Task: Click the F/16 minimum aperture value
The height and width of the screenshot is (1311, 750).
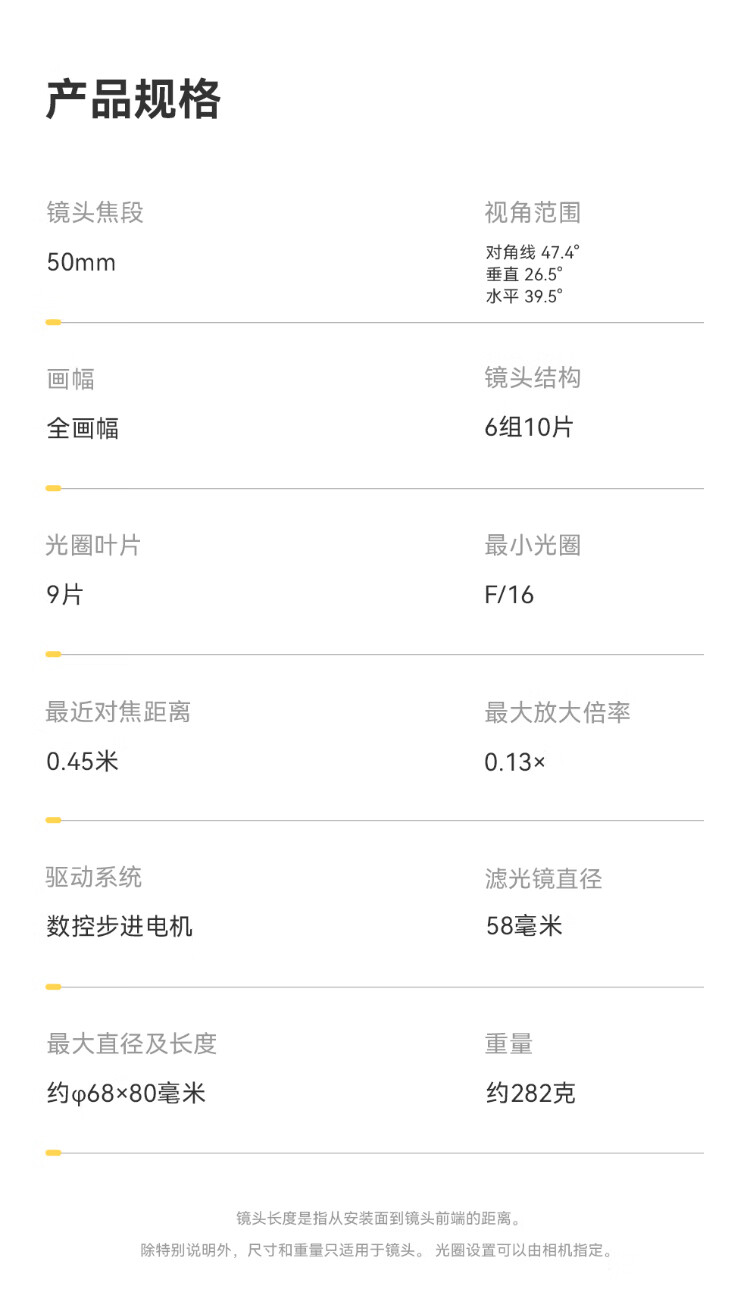Action: tap(509, 595)
